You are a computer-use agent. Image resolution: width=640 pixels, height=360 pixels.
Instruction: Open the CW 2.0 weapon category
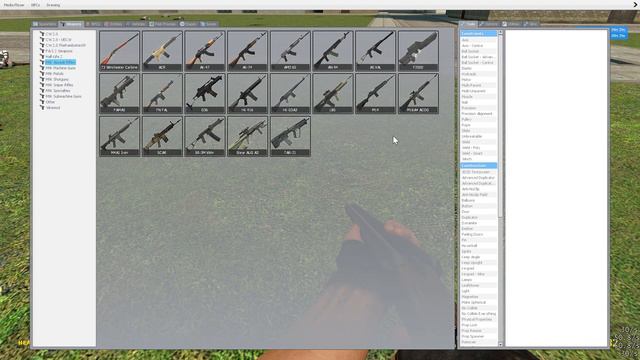tap(51, 34)
